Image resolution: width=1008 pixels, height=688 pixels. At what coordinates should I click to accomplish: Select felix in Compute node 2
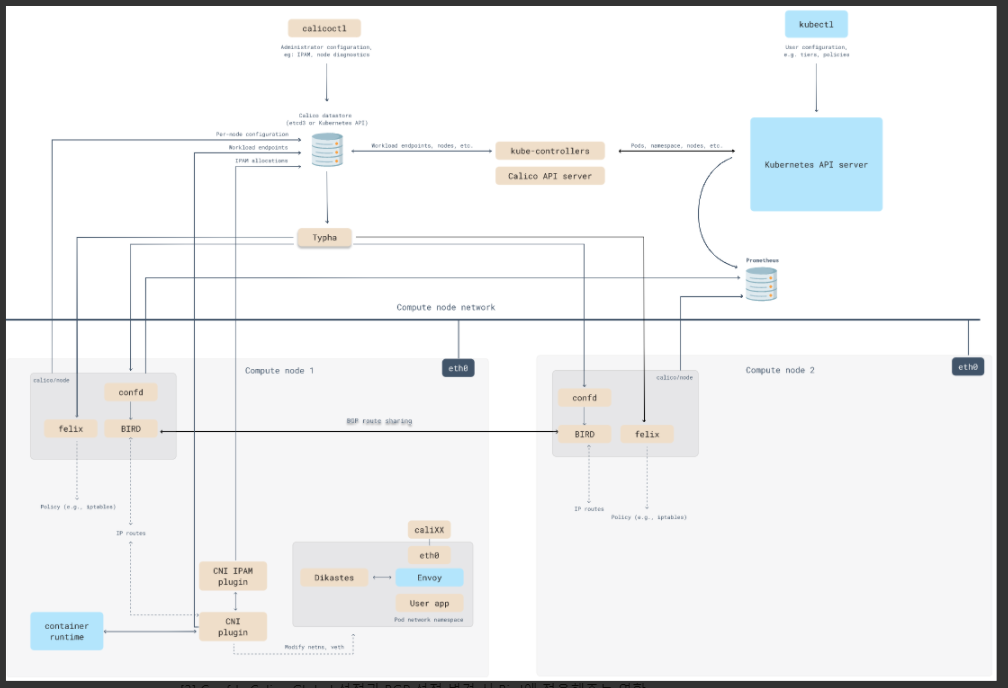point(647,434)
